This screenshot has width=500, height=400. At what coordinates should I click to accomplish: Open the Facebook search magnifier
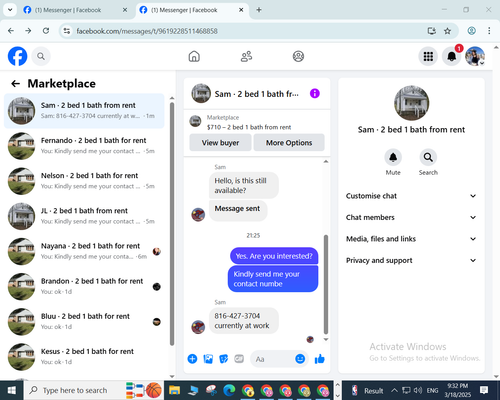point(41,56)
